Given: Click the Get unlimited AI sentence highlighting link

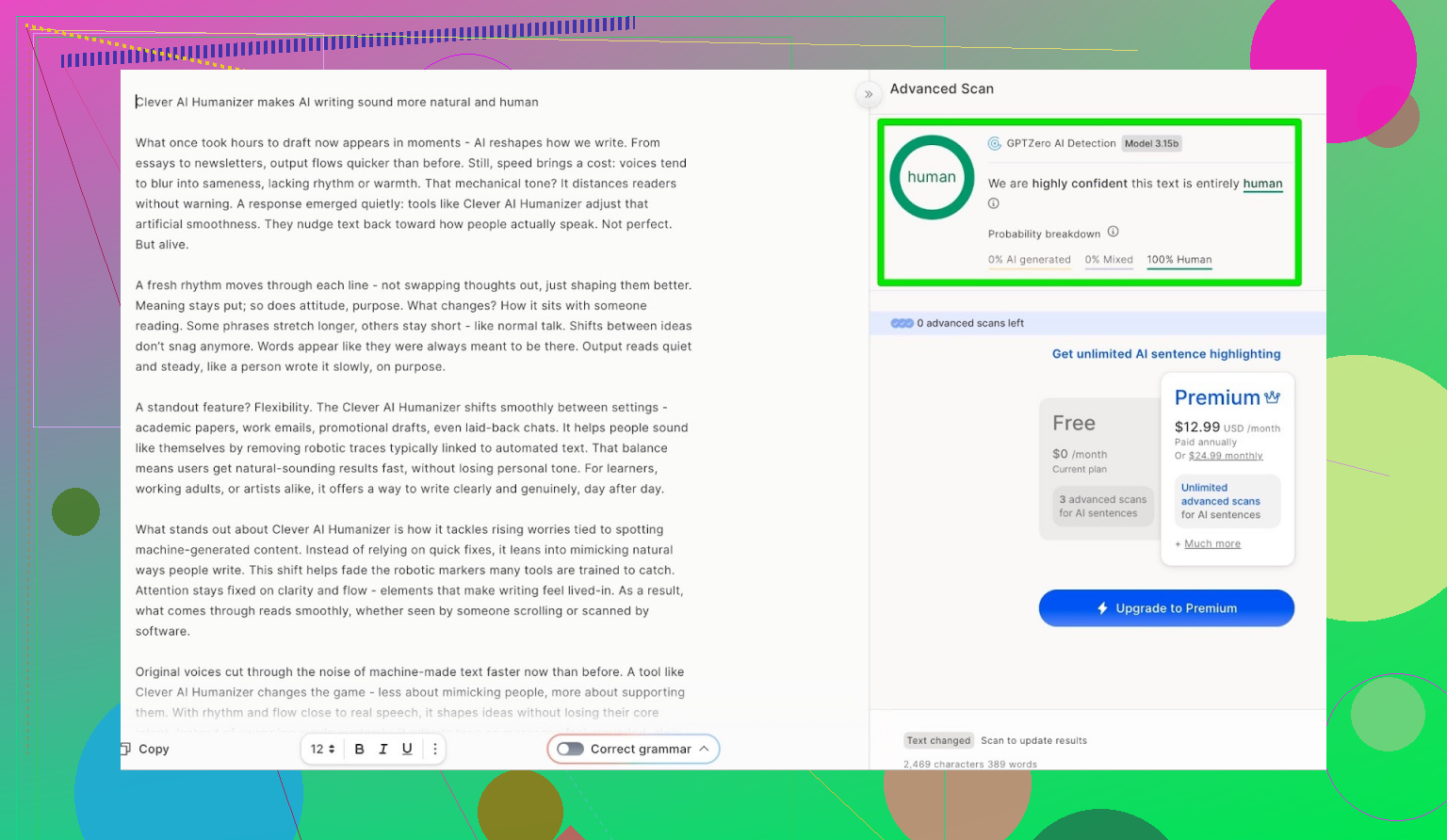Looking at the screenshot, I should coord(1165,354).
